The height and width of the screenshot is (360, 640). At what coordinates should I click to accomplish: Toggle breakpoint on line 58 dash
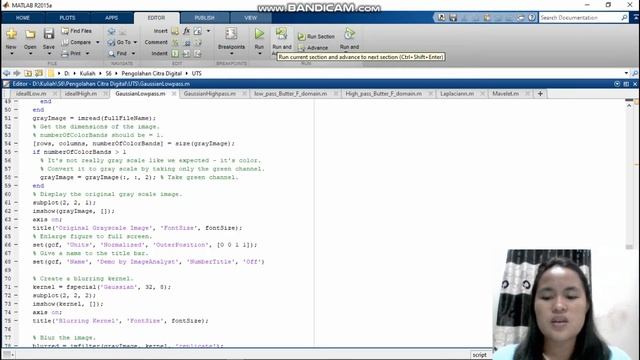click(16, 177)
